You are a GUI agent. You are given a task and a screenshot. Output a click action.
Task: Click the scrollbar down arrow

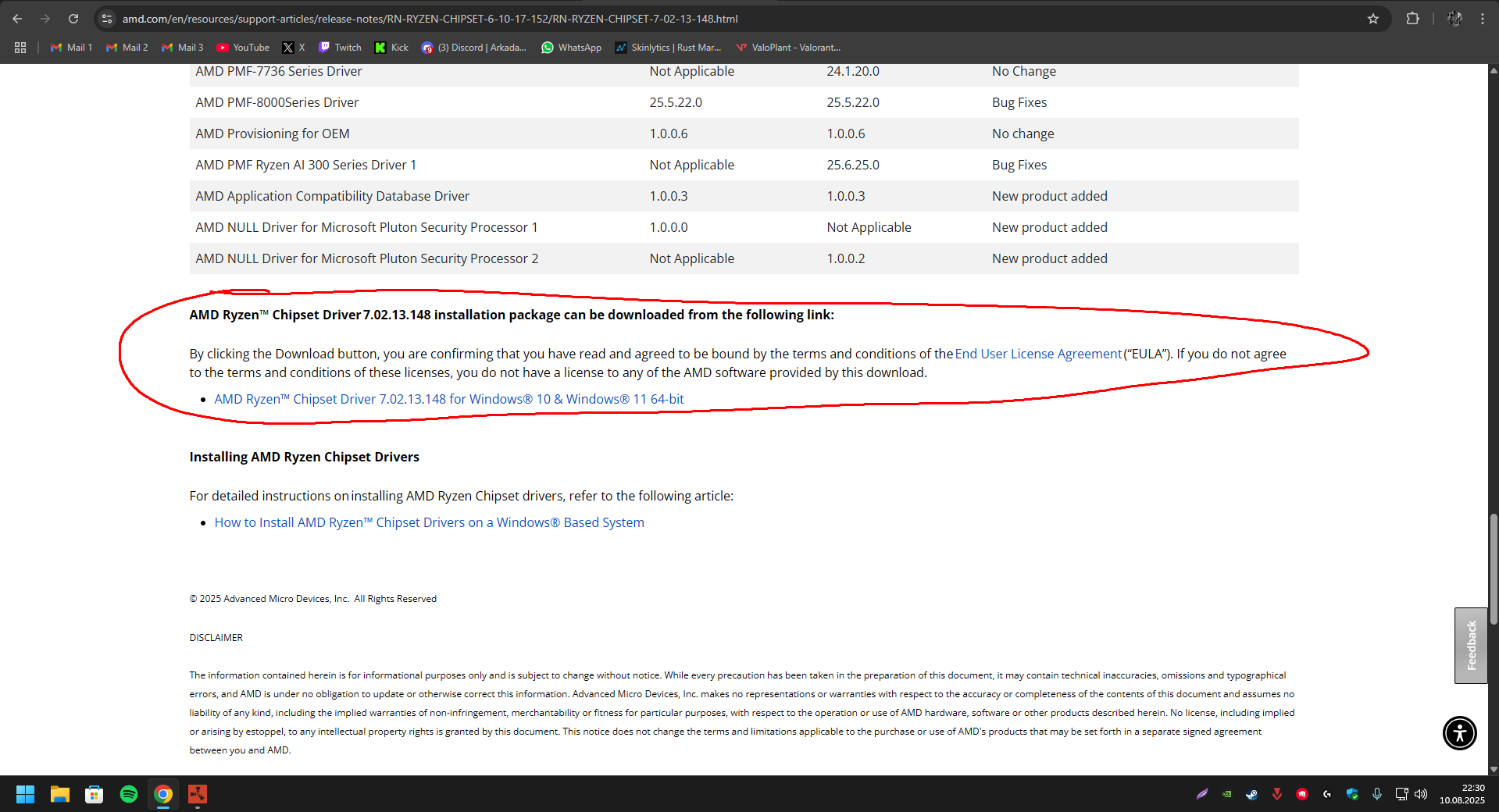1494,769
